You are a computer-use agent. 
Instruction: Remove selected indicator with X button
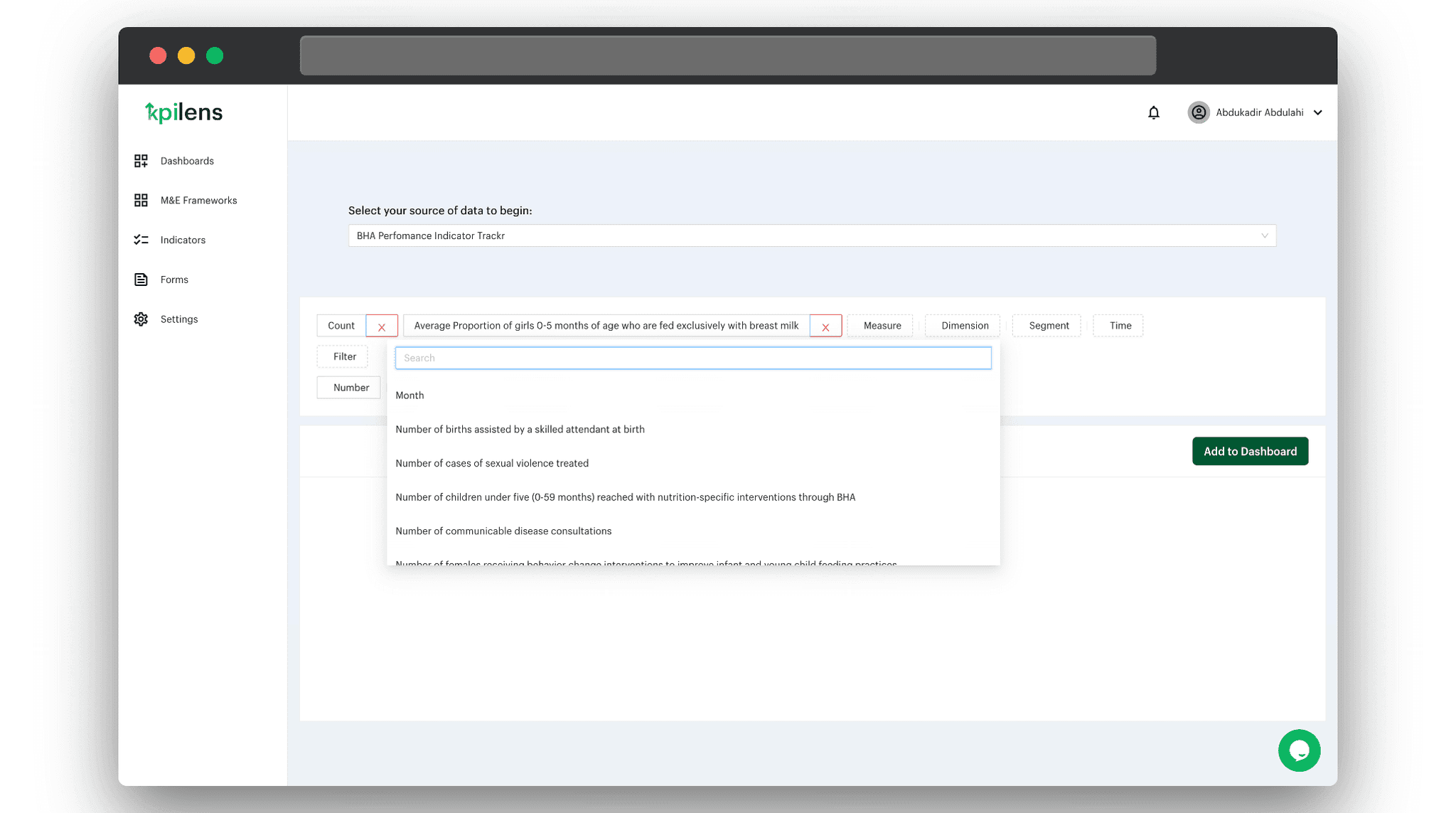[825, 325]
